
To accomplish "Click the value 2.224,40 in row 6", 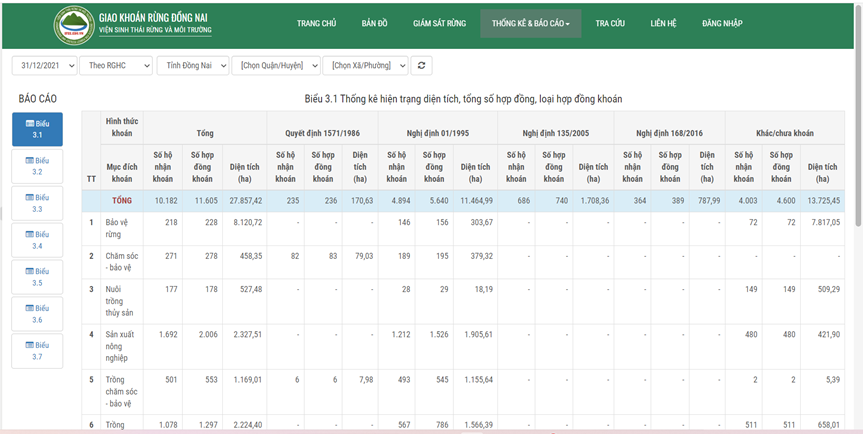I will point(248,425).
